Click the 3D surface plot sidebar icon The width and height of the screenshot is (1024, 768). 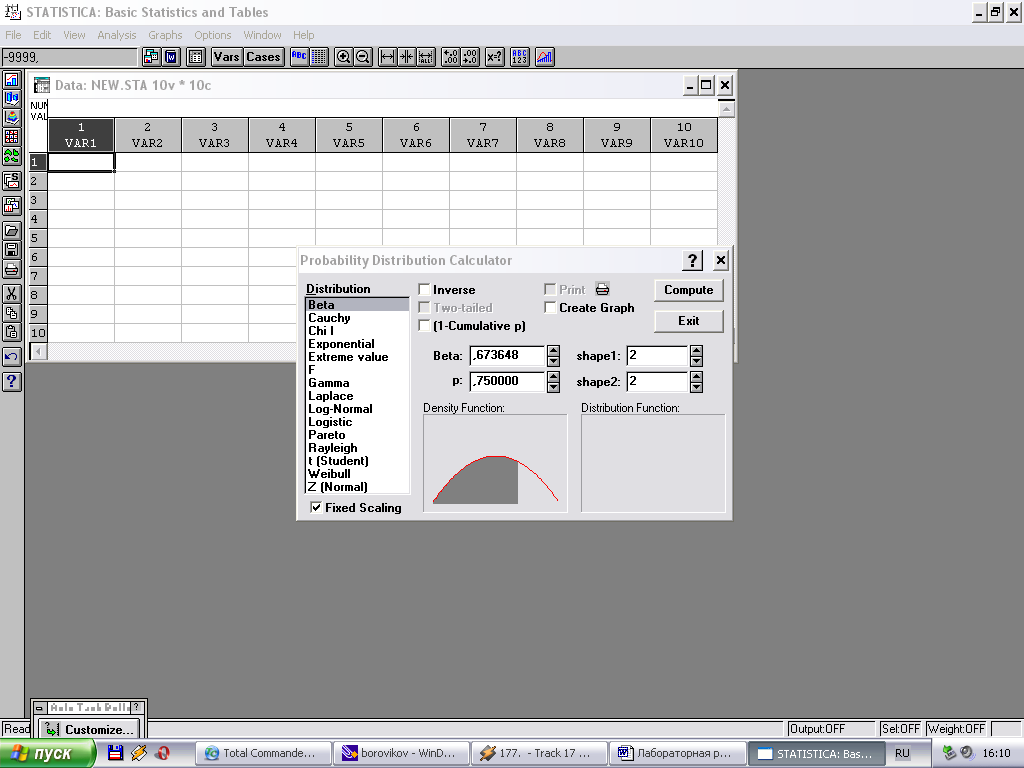pos(12,118)
